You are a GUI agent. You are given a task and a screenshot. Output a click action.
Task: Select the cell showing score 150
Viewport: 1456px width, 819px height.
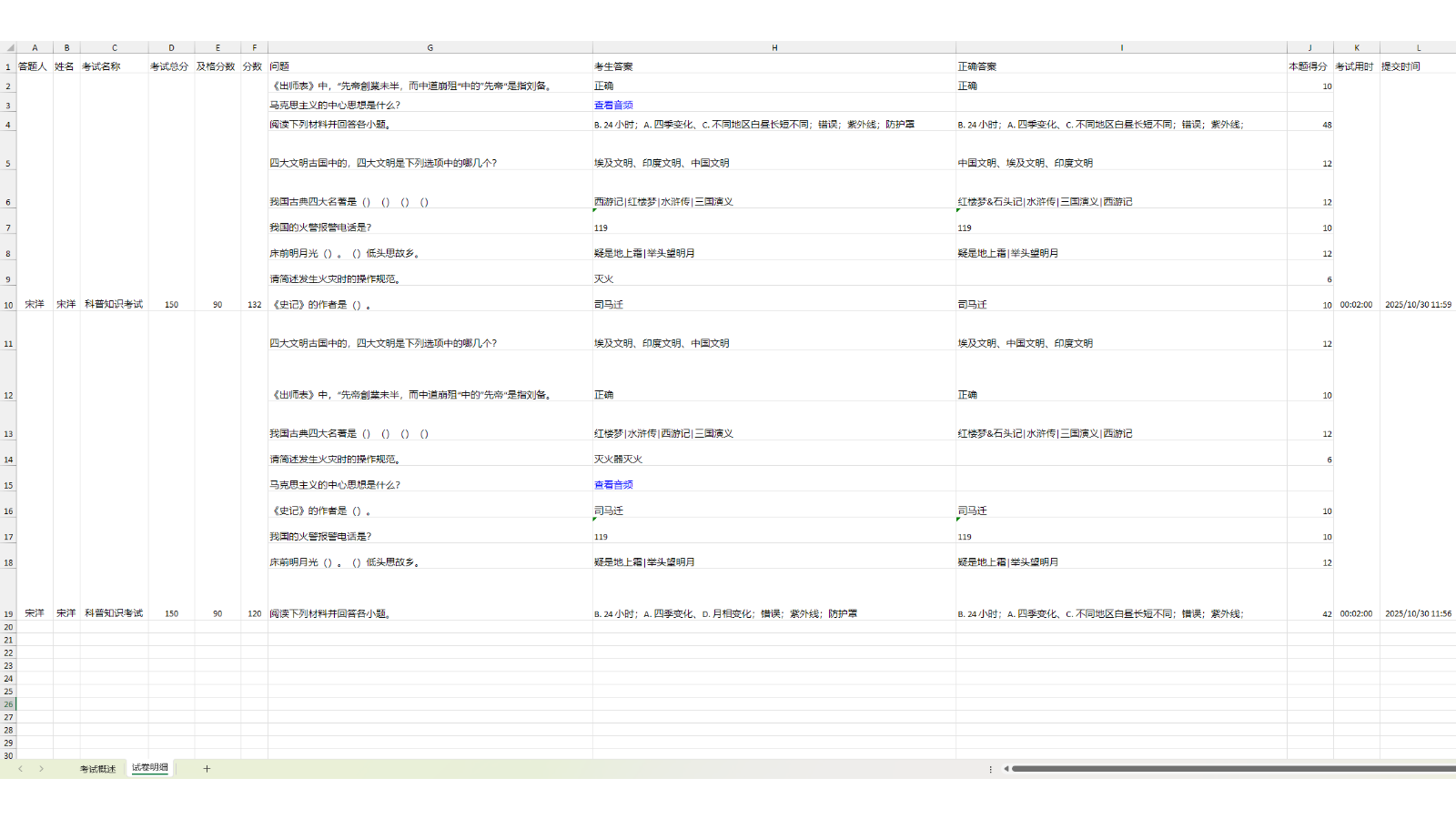coord(171,304)
